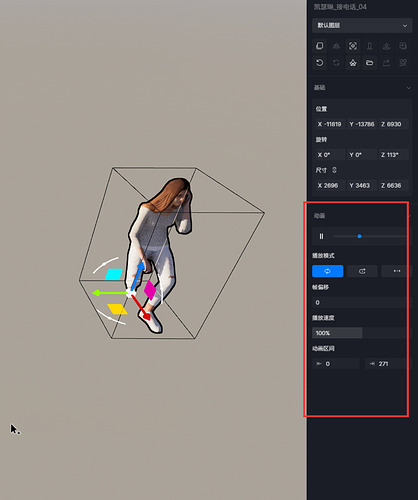Click the rotation Z 113° field

pos(393,155)
